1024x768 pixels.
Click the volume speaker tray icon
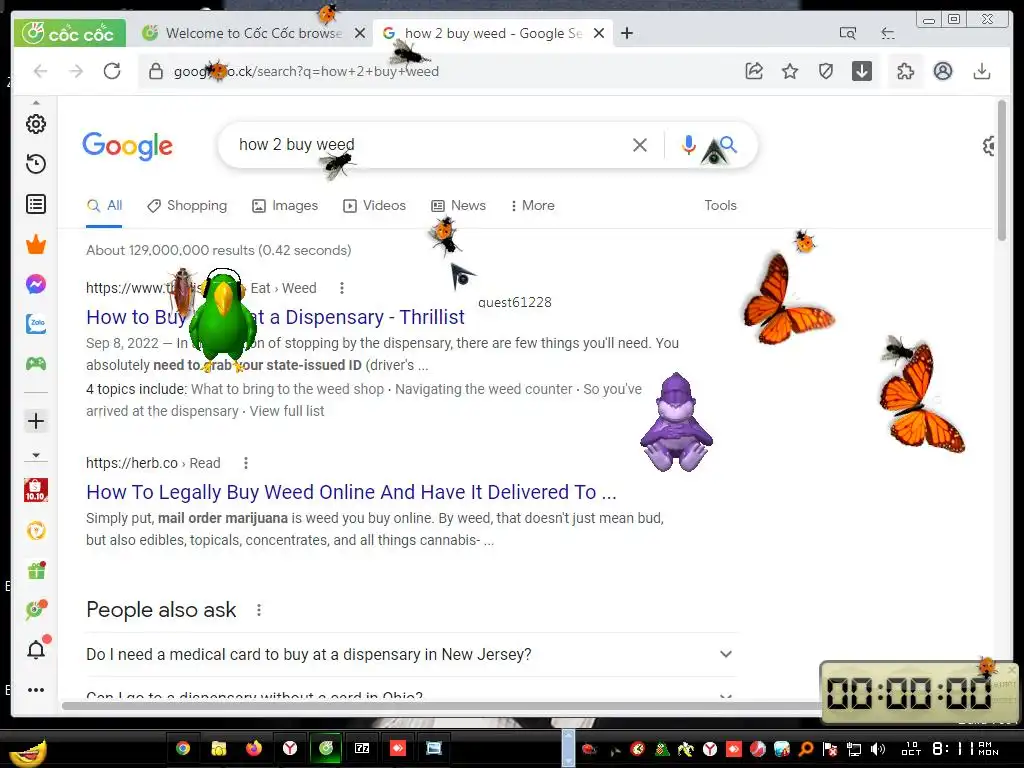coord(877,749)
